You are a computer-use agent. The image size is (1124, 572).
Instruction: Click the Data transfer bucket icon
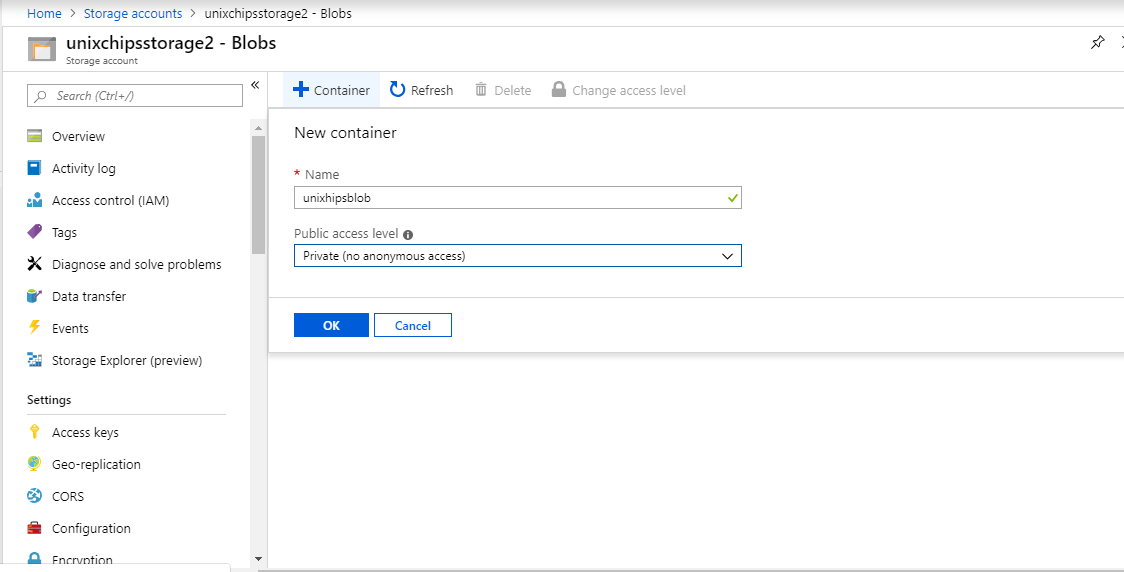pyautogui.click(x=34, y=296)
